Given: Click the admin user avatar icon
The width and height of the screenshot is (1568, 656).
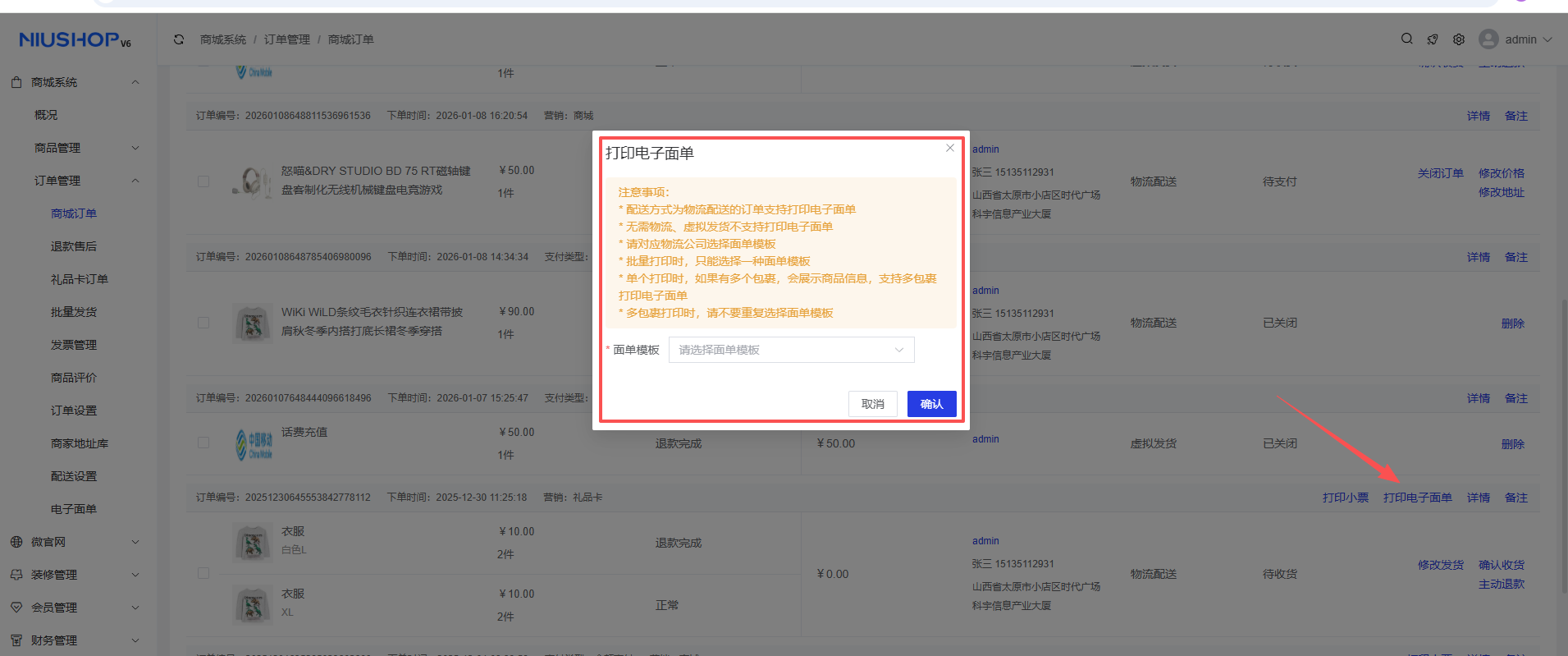Looking at the screenshot, I should (1488, 39).
